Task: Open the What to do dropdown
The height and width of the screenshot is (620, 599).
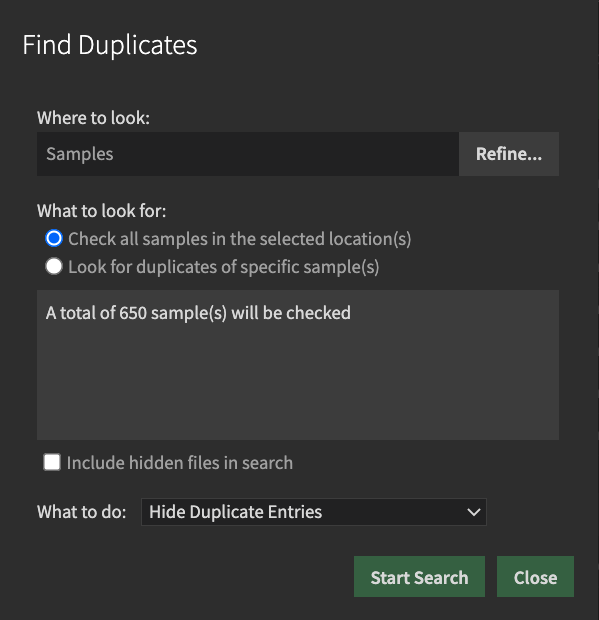Action: click(x=314, y=512)
